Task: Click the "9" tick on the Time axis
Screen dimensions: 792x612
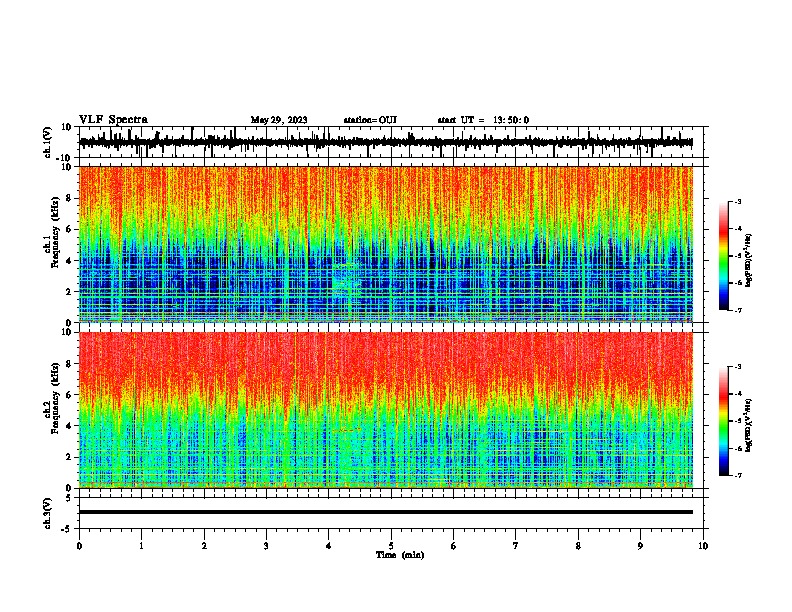Action: click(640, 546)
